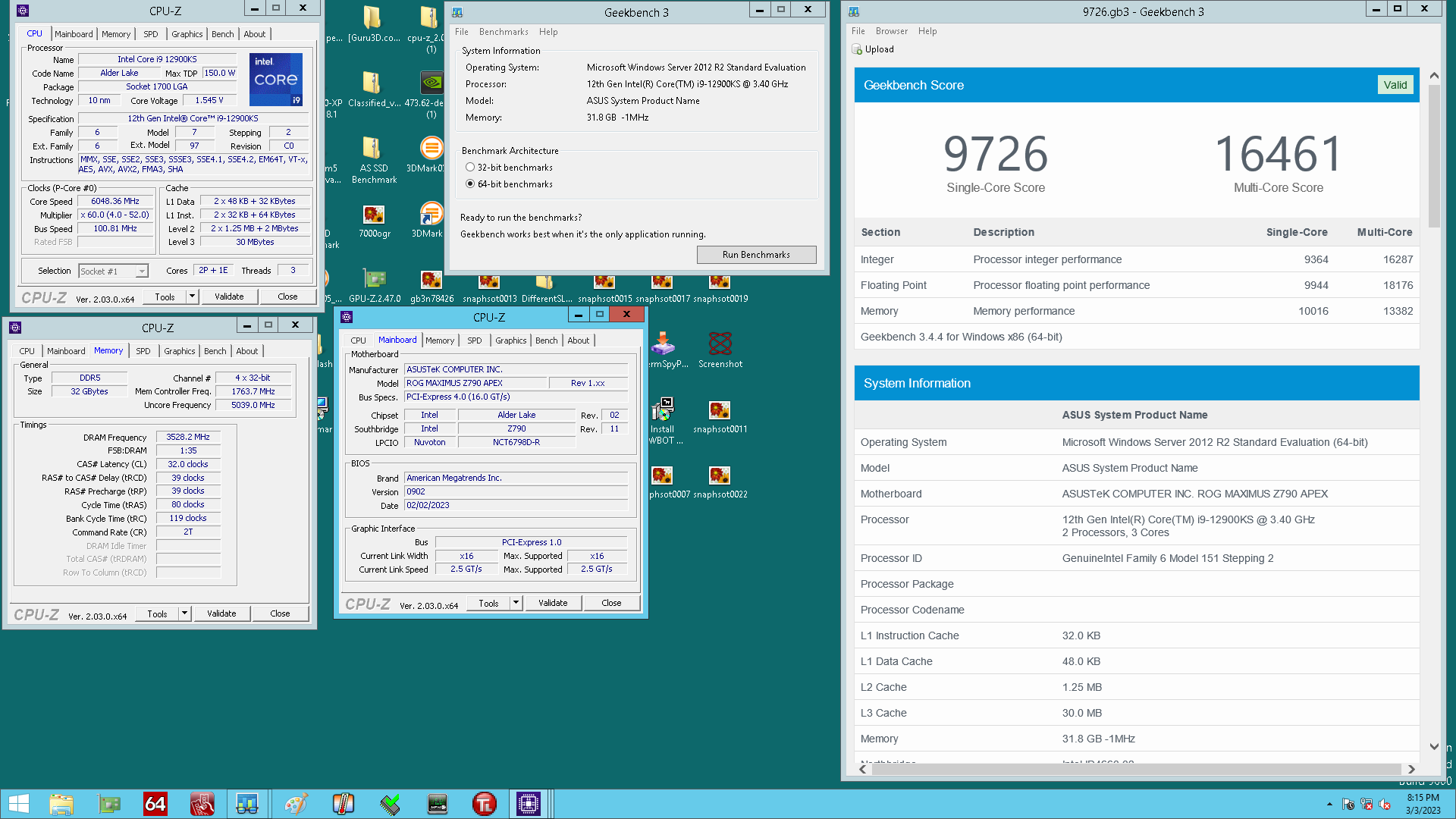This screenshot has height=819, width=1456.
Task: Click the Floating Point row in score table
Action: click(1136, 285)
